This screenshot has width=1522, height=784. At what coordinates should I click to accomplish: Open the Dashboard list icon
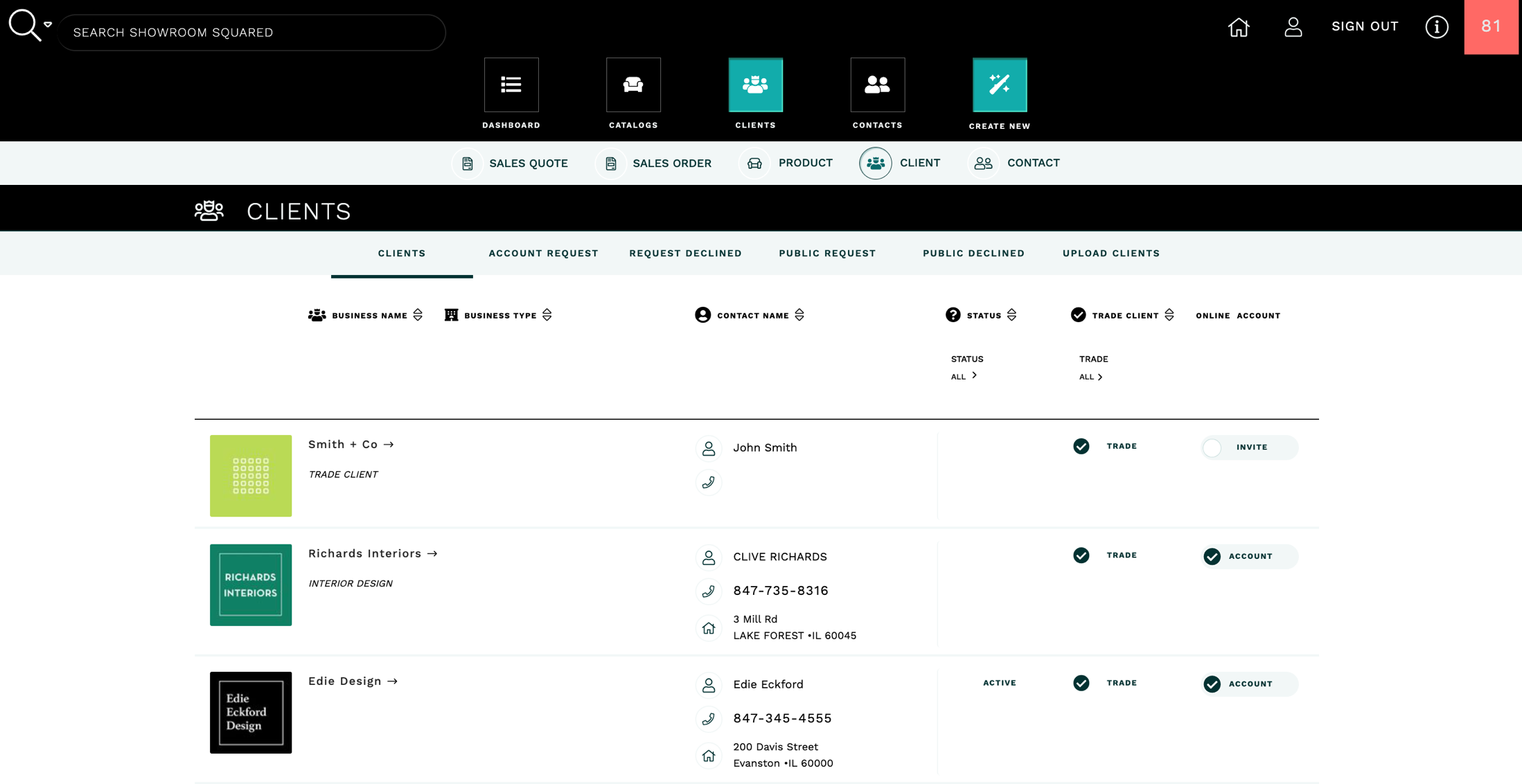511,84
